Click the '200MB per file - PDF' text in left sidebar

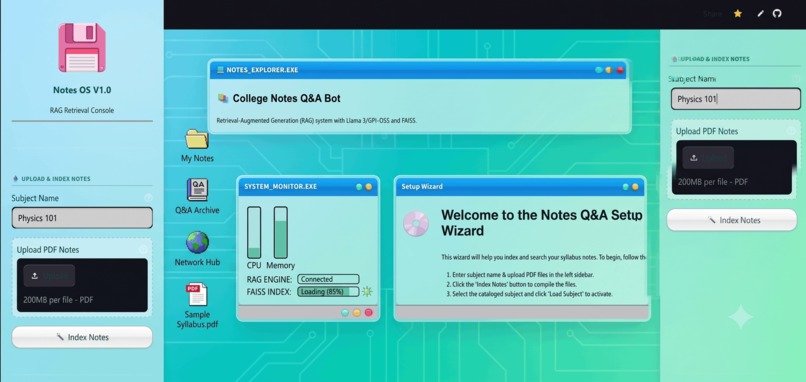click(58, 300)
